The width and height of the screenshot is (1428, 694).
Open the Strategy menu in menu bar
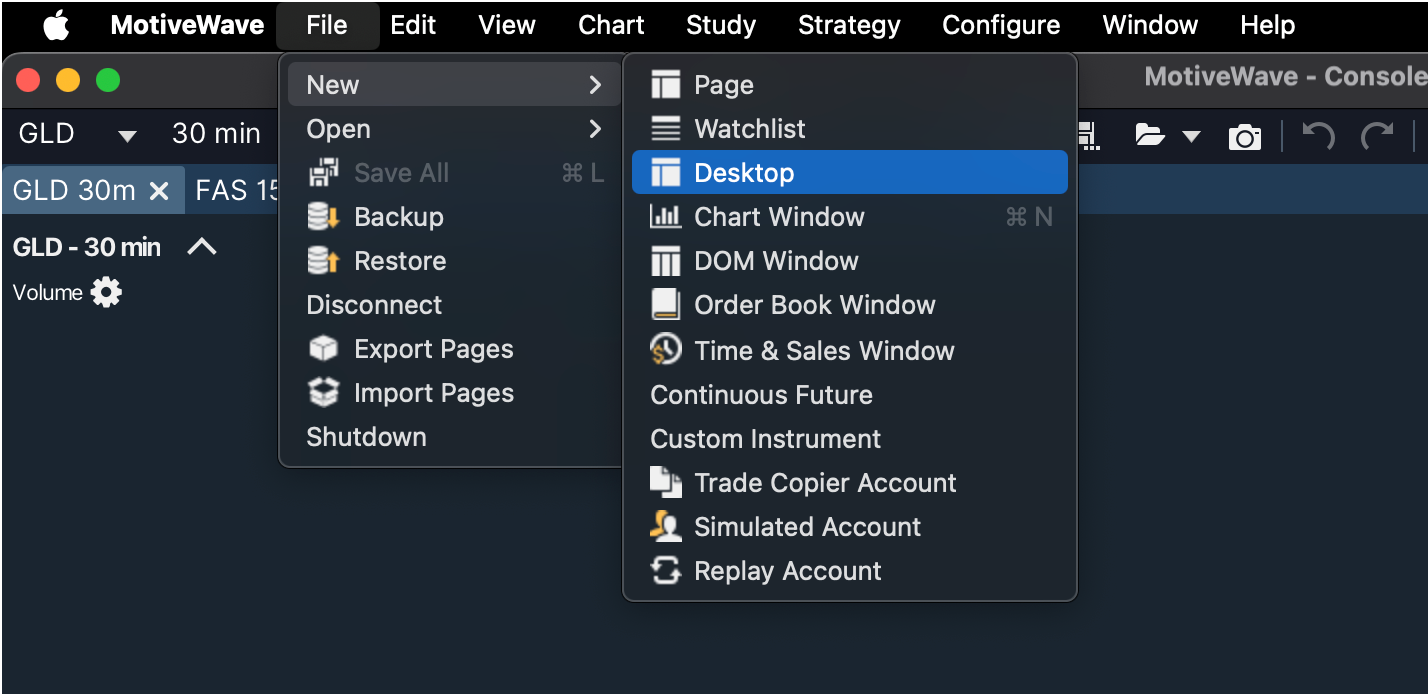point(849,25)
